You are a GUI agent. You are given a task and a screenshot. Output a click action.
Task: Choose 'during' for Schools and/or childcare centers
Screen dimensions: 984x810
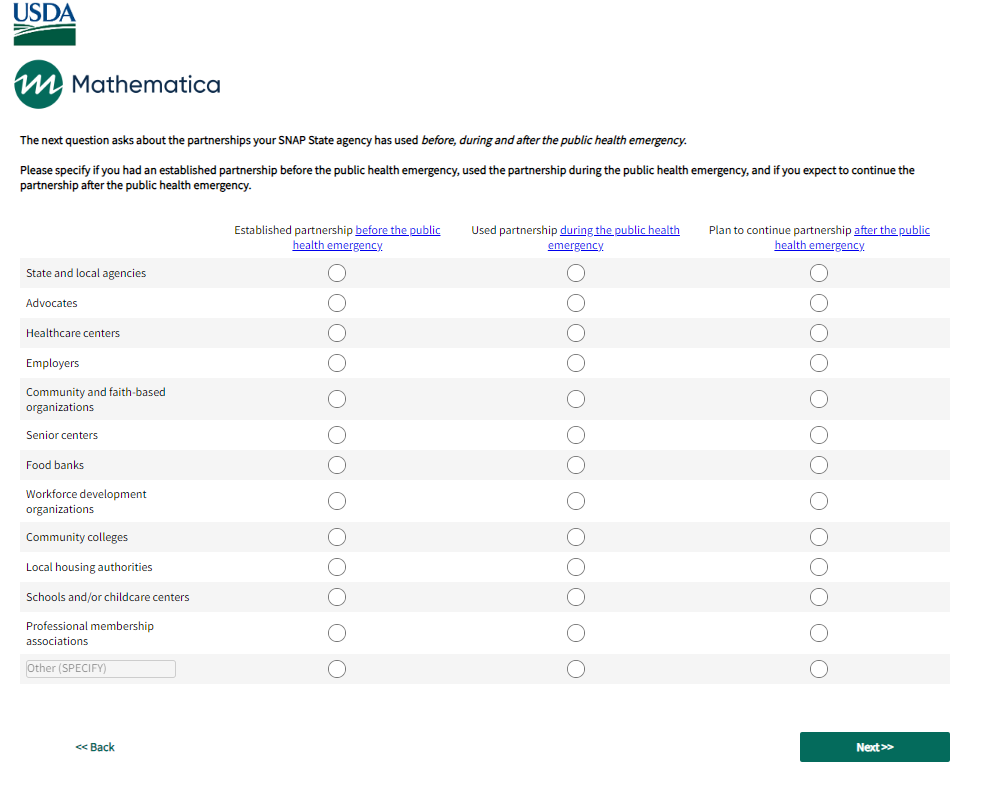click(576, 597)
